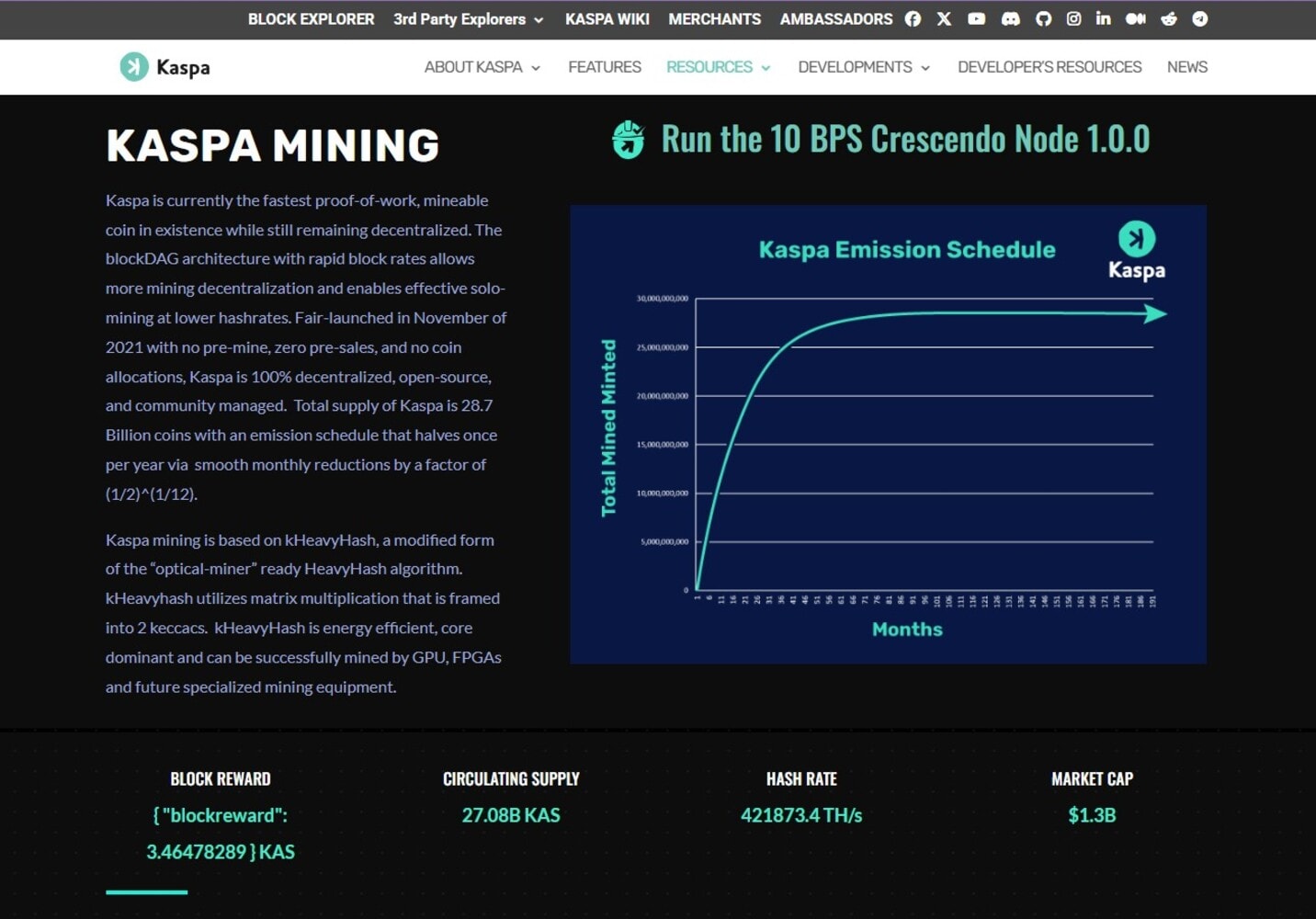Click the Instagram icon
Viewport: 1316px width, 919px height.
(x=1073, y=19)
